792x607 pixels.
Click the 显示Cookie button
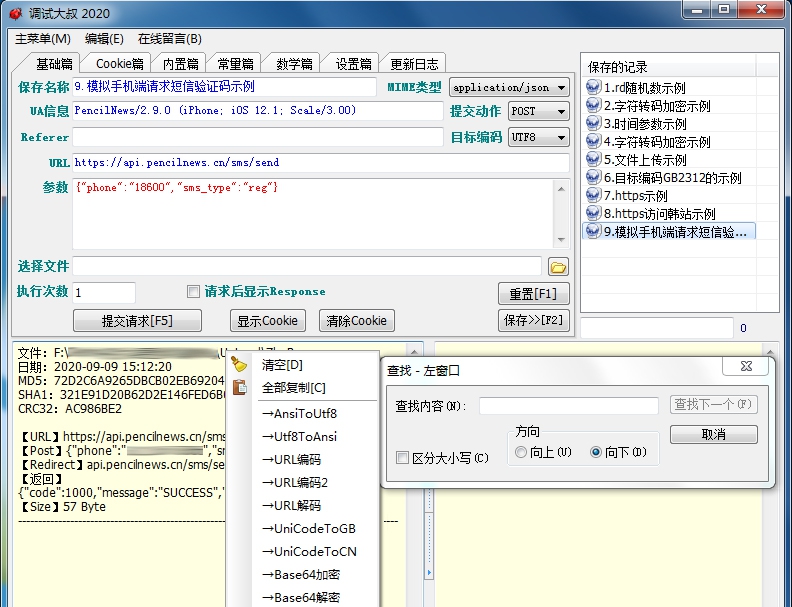click(268, 321)
